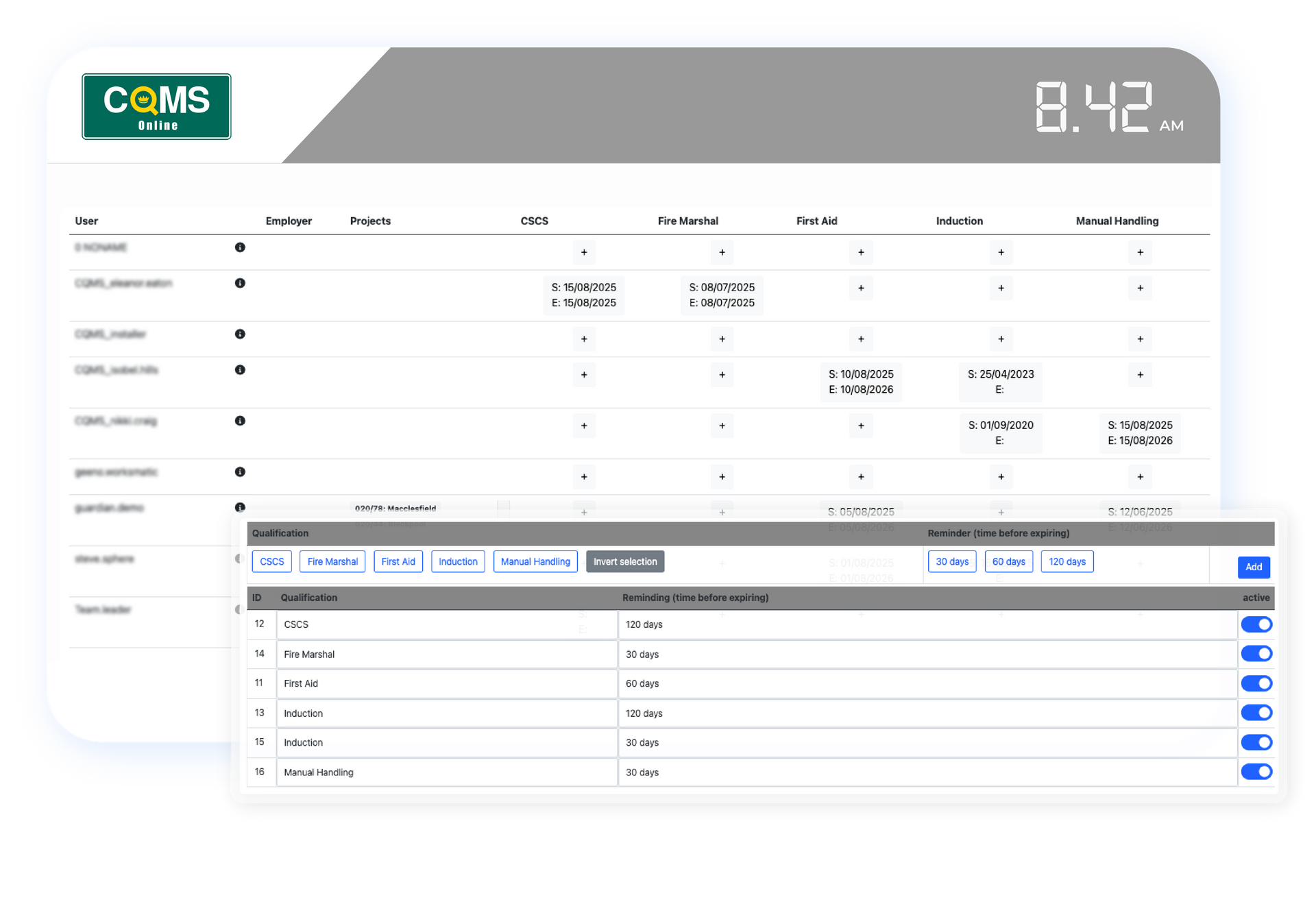
Task: Switch off Manual Handling reminder toggle
Action: pyautogui.click(x=1256, y=772)
